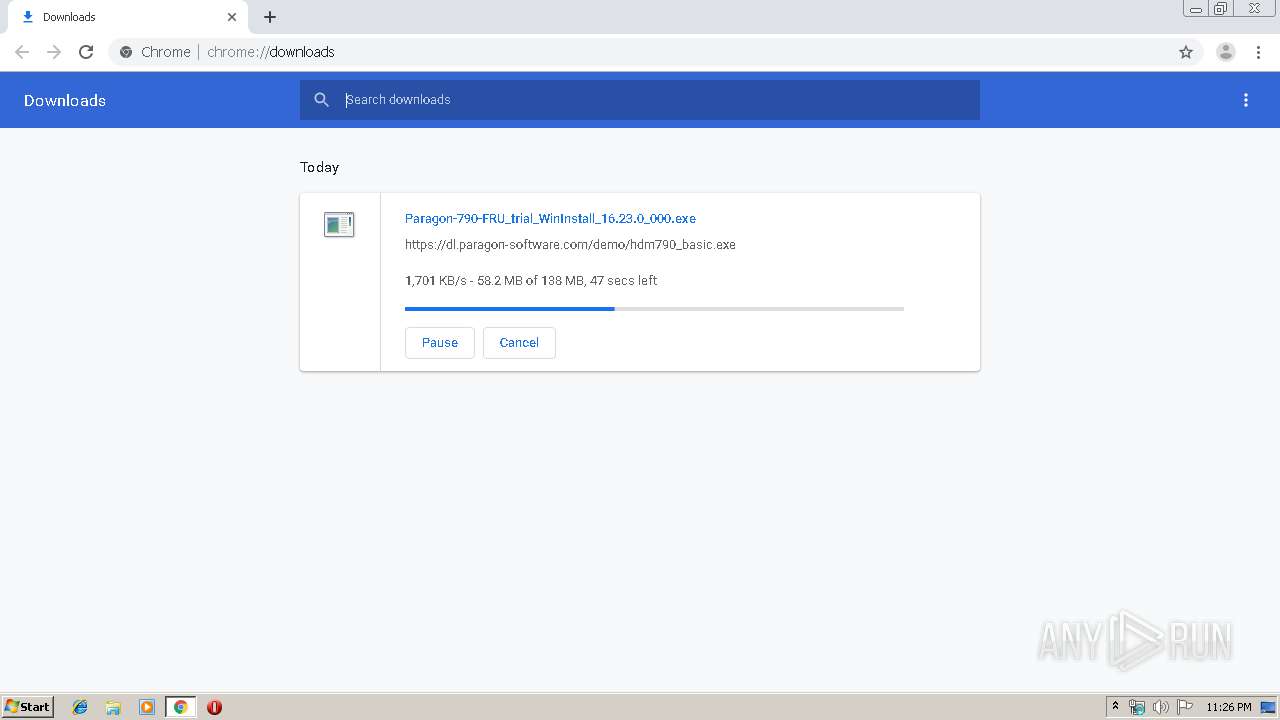Select the Downloads browser tab
The width and height of the screenshot is (1280, 720).
[130, 17]
